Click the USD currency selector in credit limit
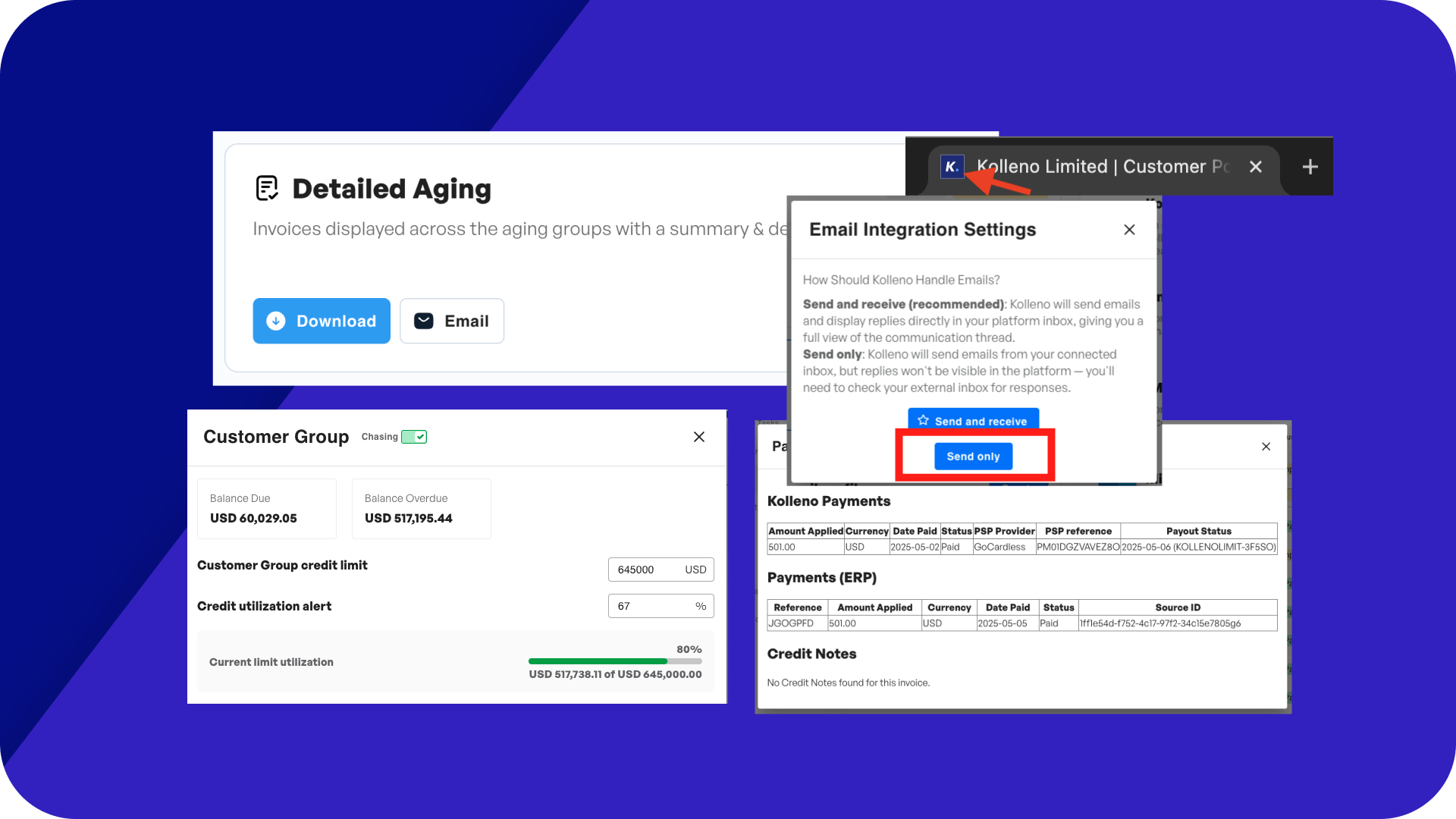This screenshot has height=819, width=1456. (x=695, y=570)
